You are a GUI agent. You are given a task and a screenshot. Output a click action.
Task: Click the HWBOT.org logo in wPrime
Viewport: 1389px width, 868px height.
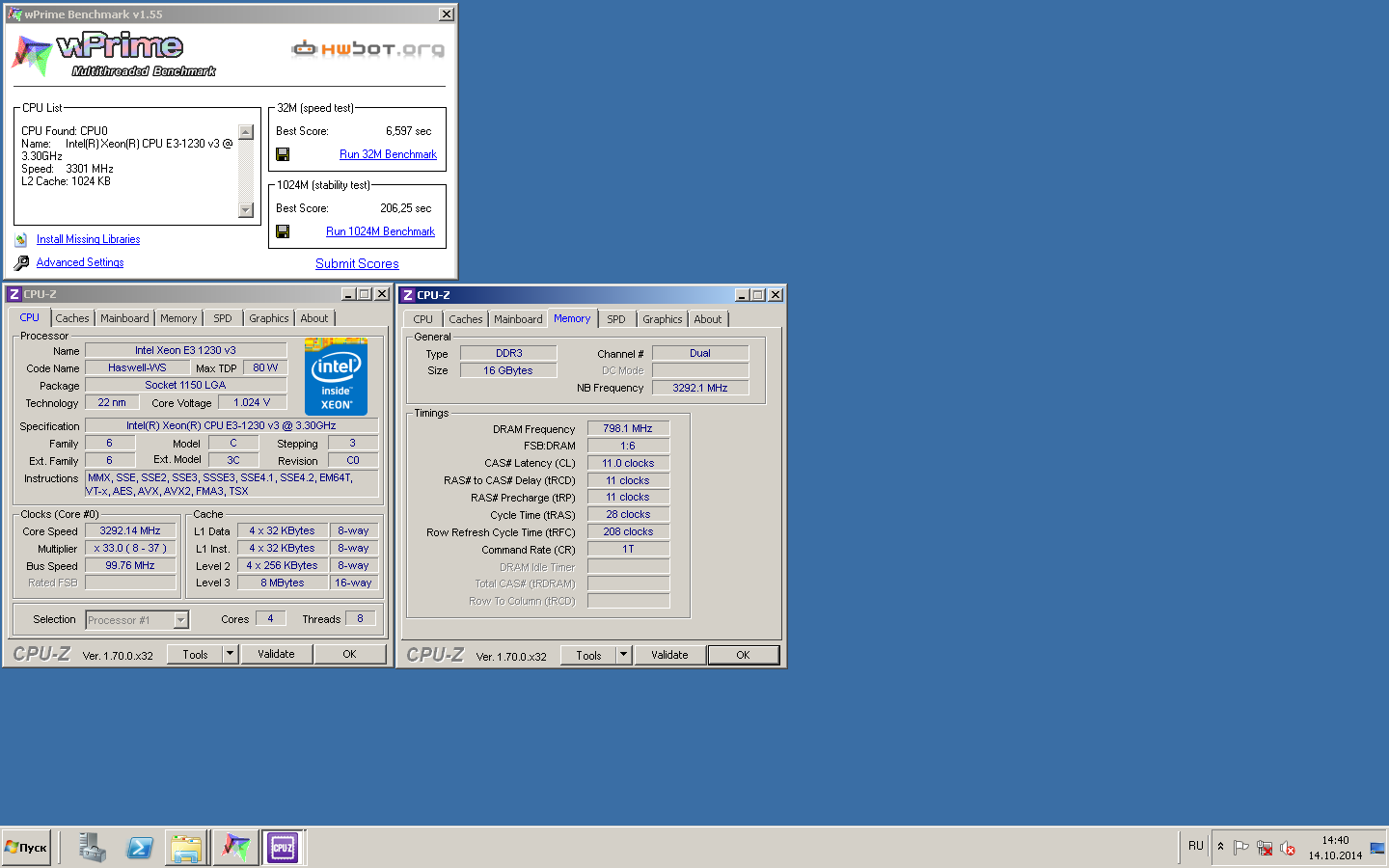(368, 48)
